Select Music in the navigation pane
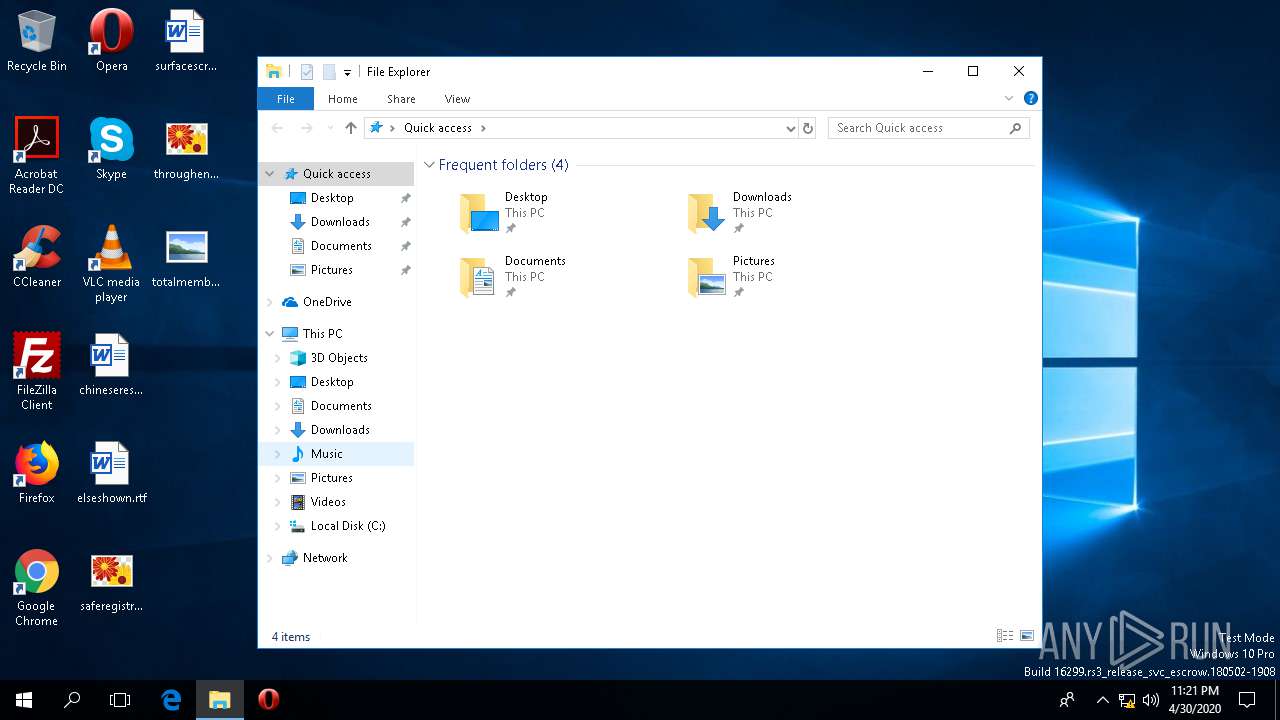The image size is (1280, 720). (336, 454)
